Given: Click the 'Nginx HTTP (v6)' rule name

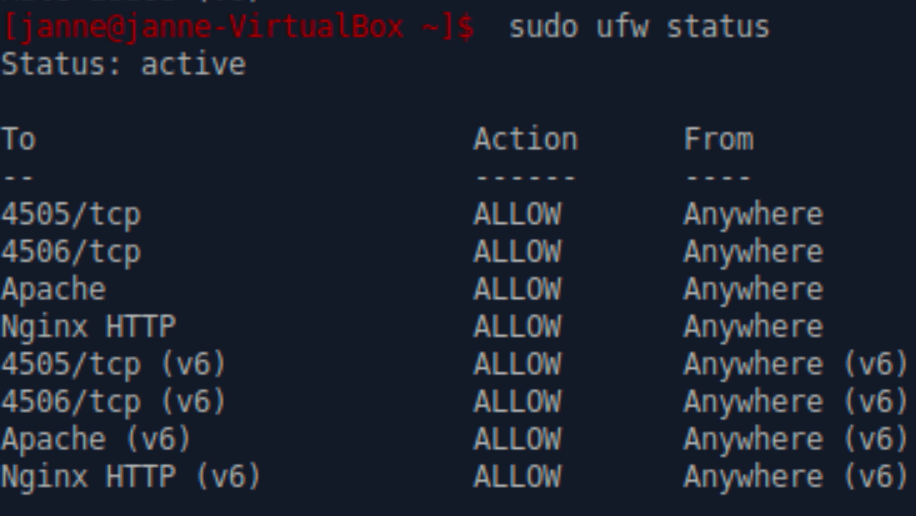Looking at the screenshot, I should point(131,477).
